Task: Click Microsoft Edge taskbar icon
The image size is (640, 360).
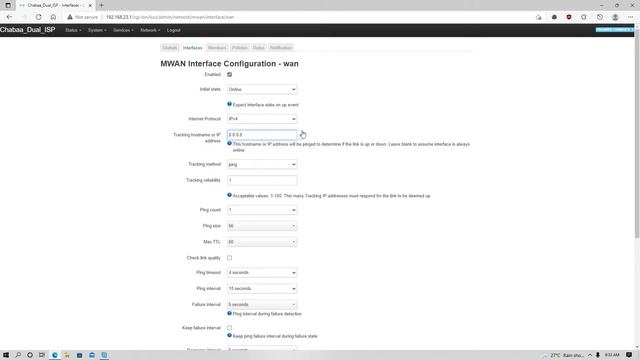Action: [55, 355]
